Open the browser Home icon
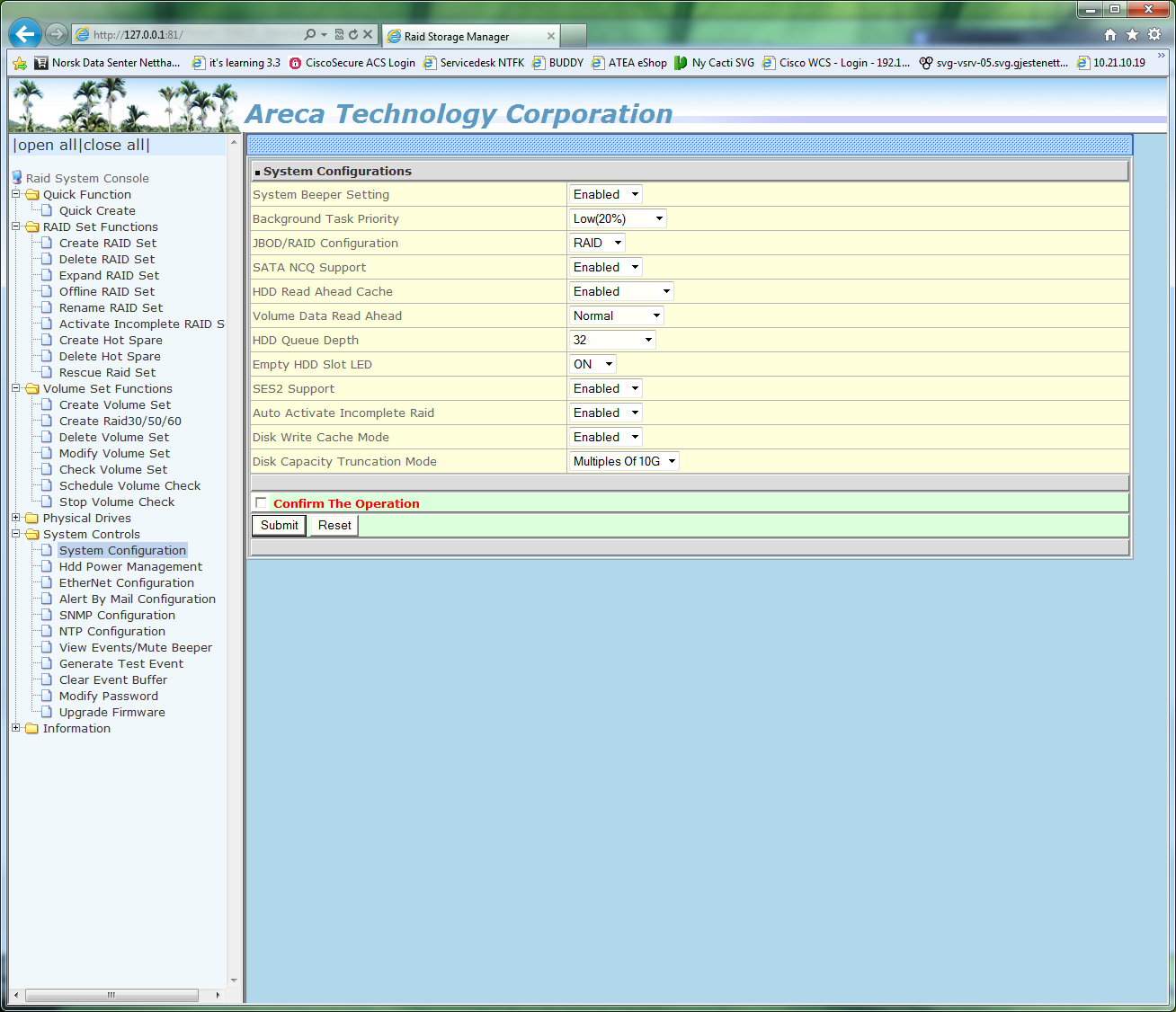The image size is (1176, 1012). tap(1110, 34)
